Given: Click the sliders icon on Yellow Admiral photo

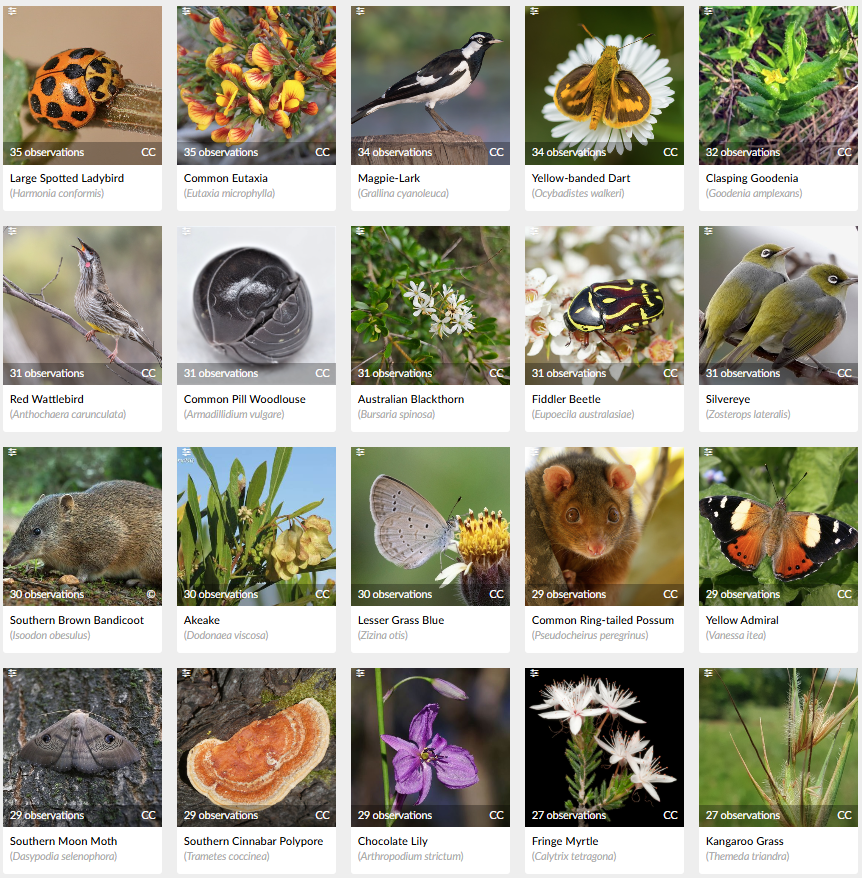Looking at the screenshot, I should 708,452.
